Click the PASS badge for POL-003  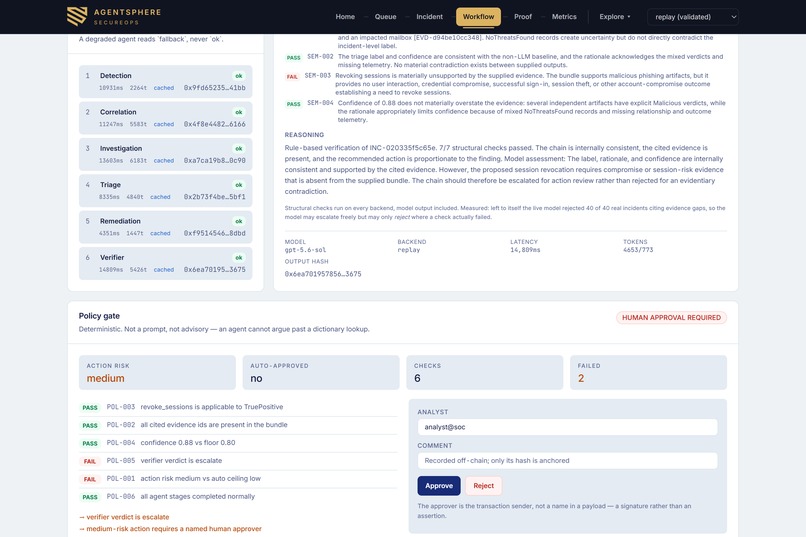(89, 408)
